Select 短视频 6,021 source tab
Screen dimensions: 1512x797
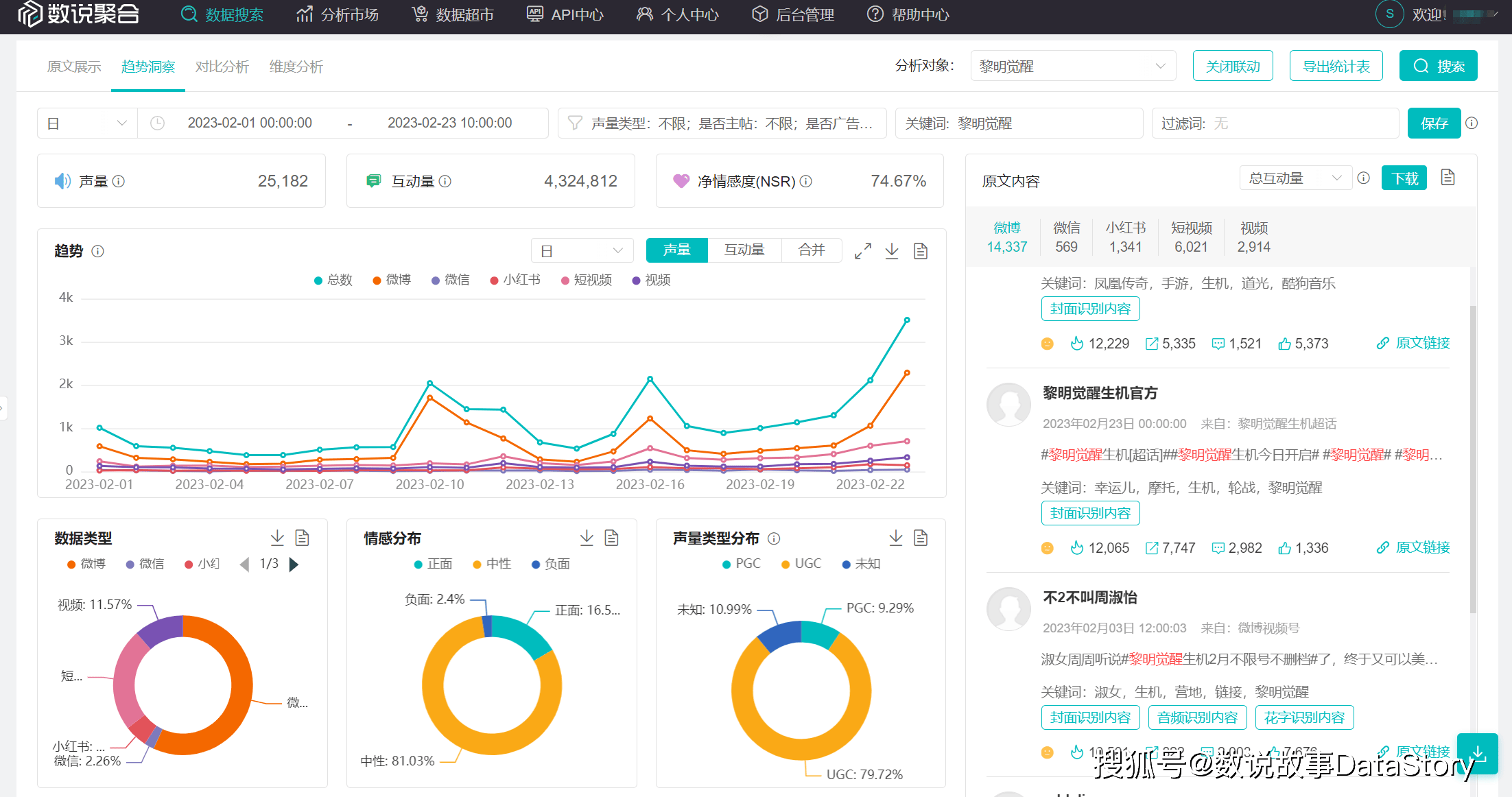[x=1191, y=237]
